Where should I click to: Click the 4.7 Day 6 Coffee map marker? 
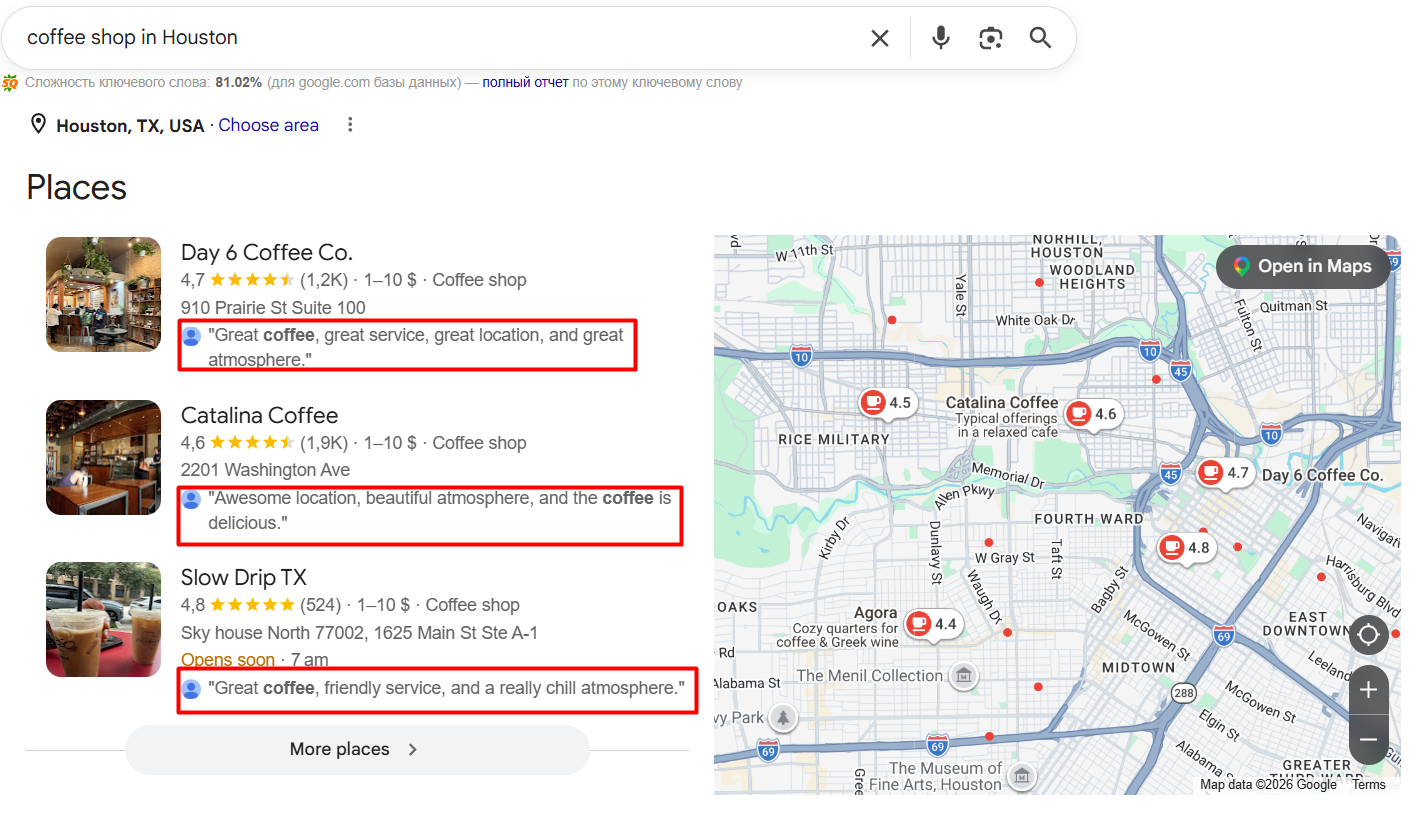(x=1225, y=473)
